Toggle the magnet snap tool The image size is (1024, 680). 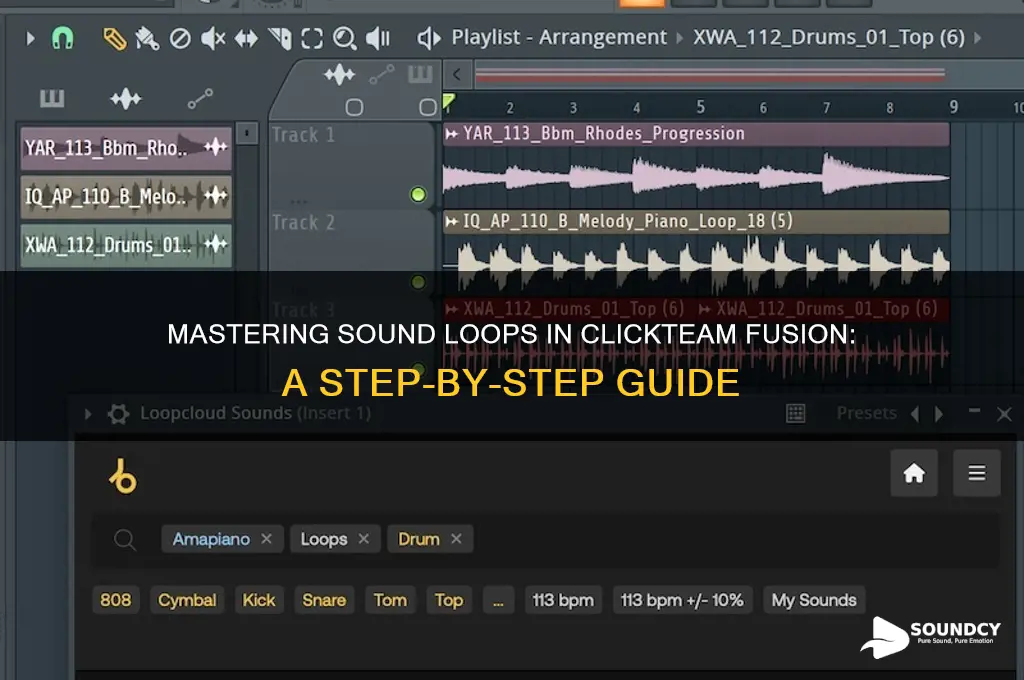pyautogui.click(x=63, y=39)
